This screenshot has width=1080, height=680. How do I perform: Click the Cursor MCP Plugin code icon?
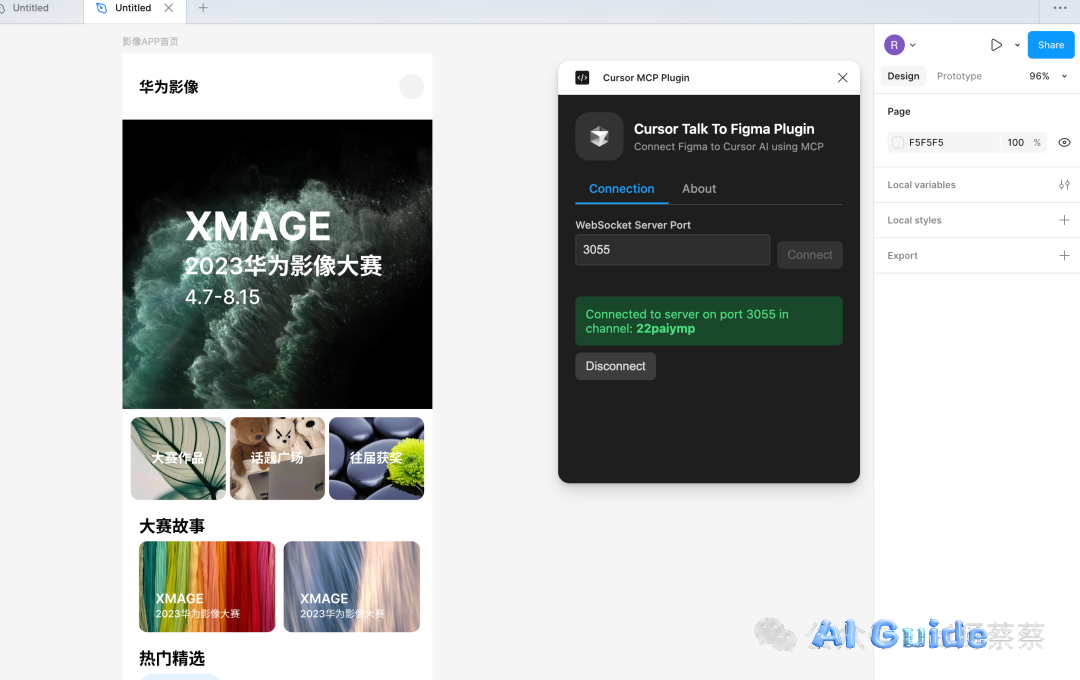(x=582, y=78)
